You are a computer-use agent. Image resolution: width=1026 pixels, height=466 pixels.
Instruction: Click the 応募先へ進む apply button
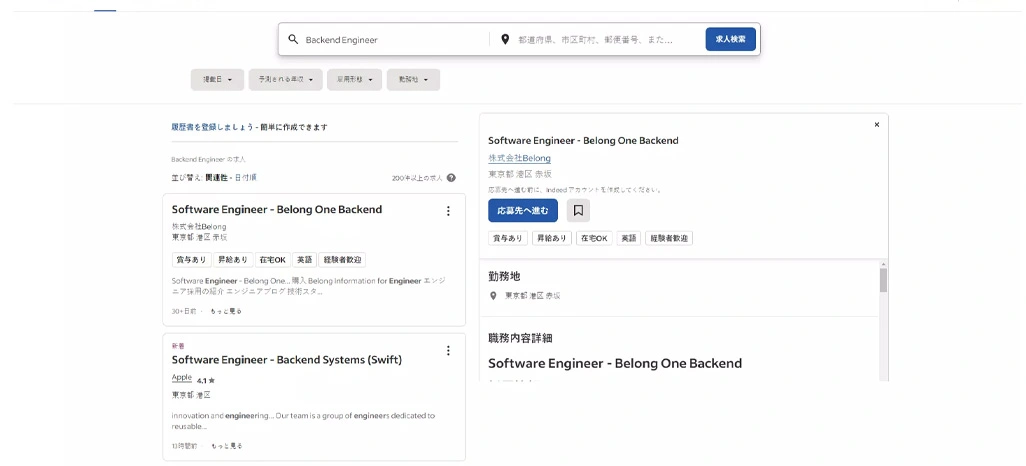click(523, 211)
